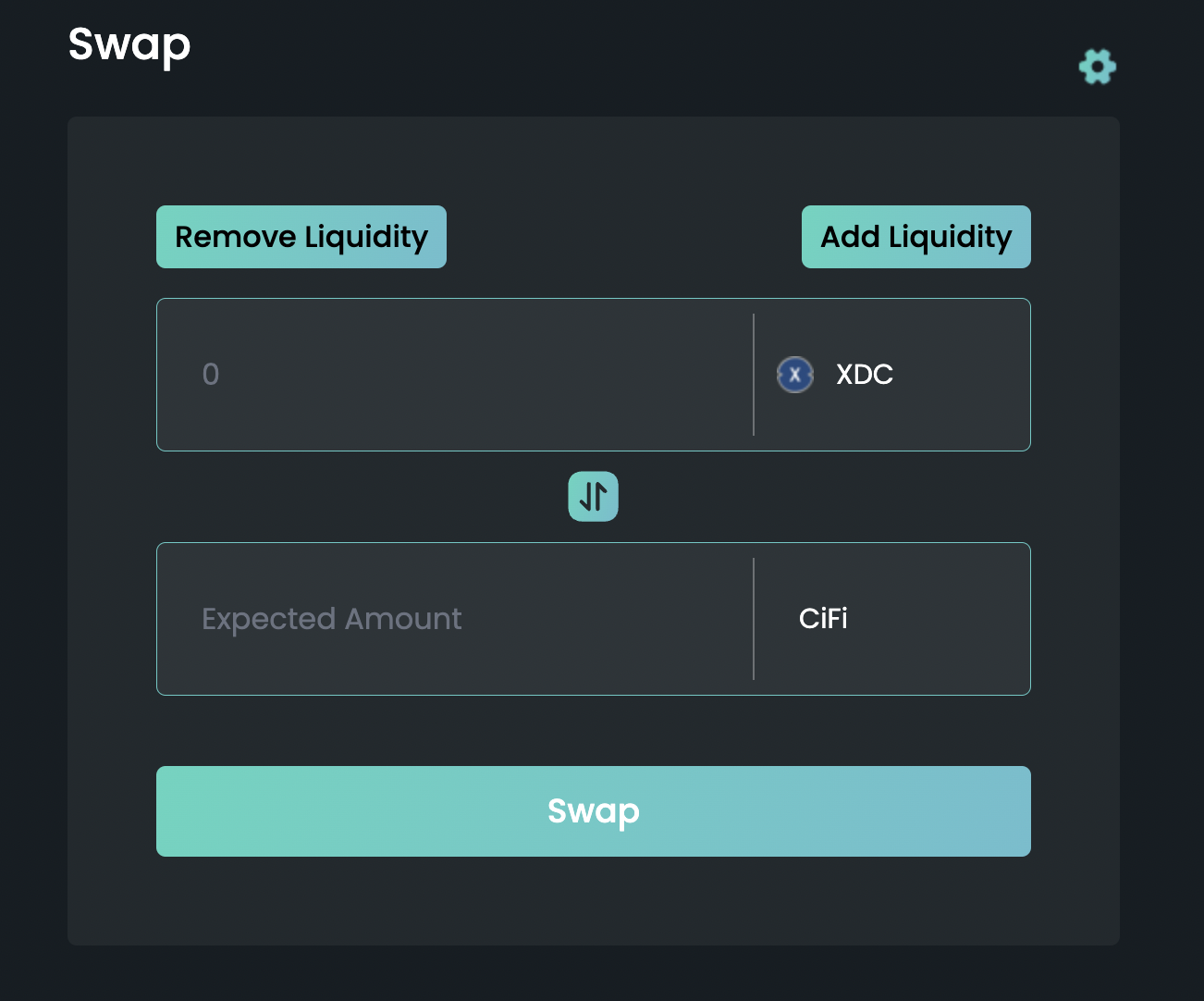1204x1001 pixels.
Task: Focus the XDC amount field showing 0
Action: point(455,375)
